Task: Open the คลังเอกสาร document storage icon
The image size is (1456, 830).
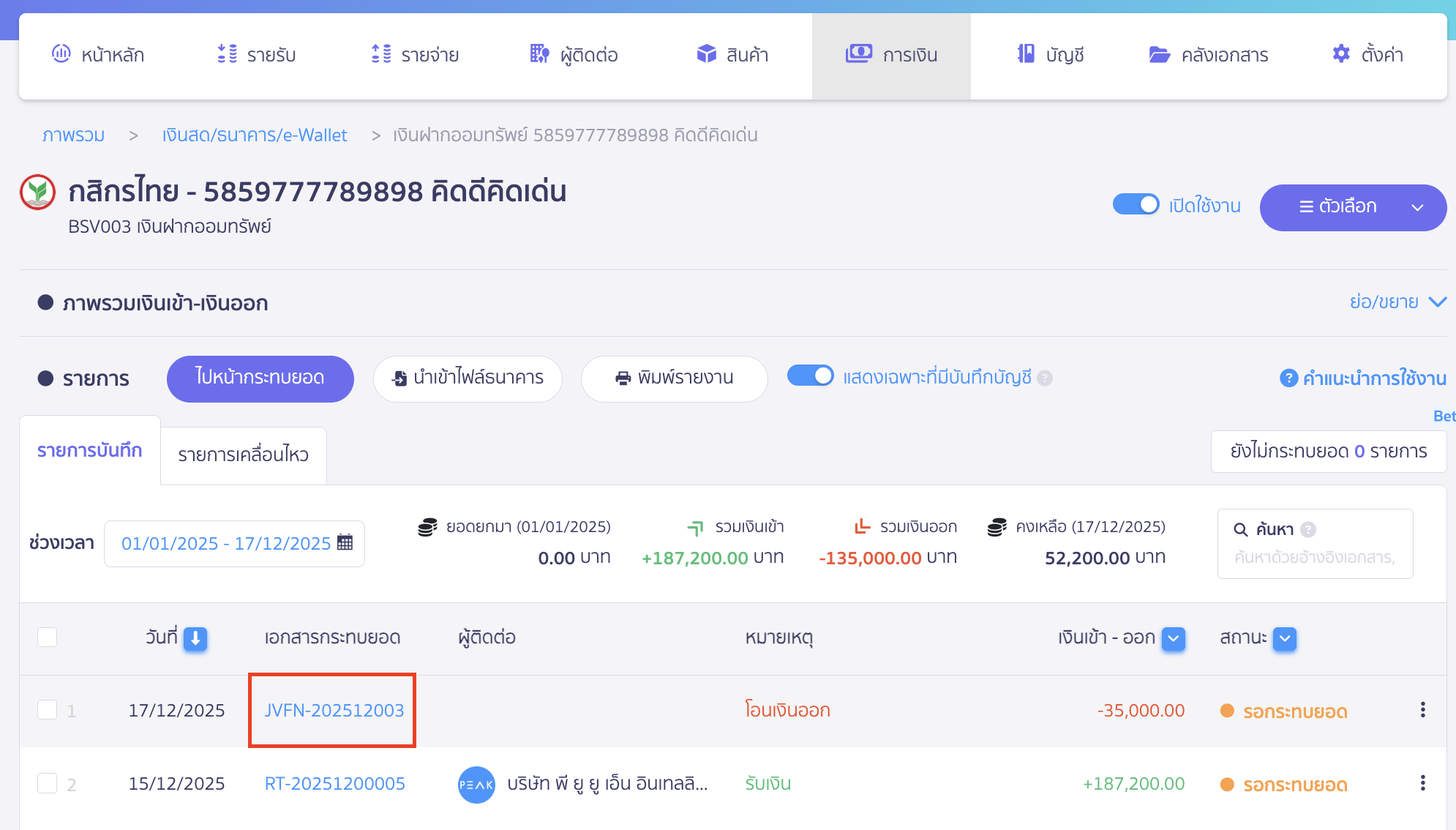Action: coord(1157,53)
